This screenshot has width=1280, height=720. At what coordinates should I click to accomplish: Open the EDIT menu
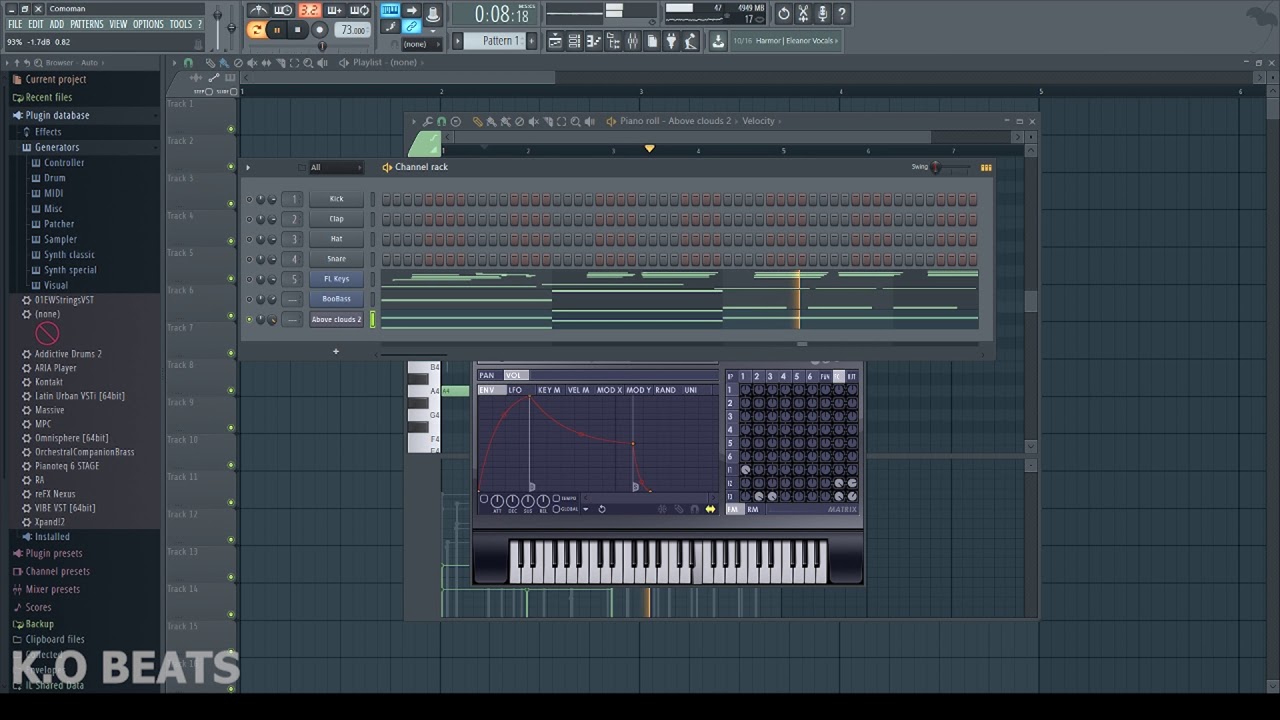point(36,24)
